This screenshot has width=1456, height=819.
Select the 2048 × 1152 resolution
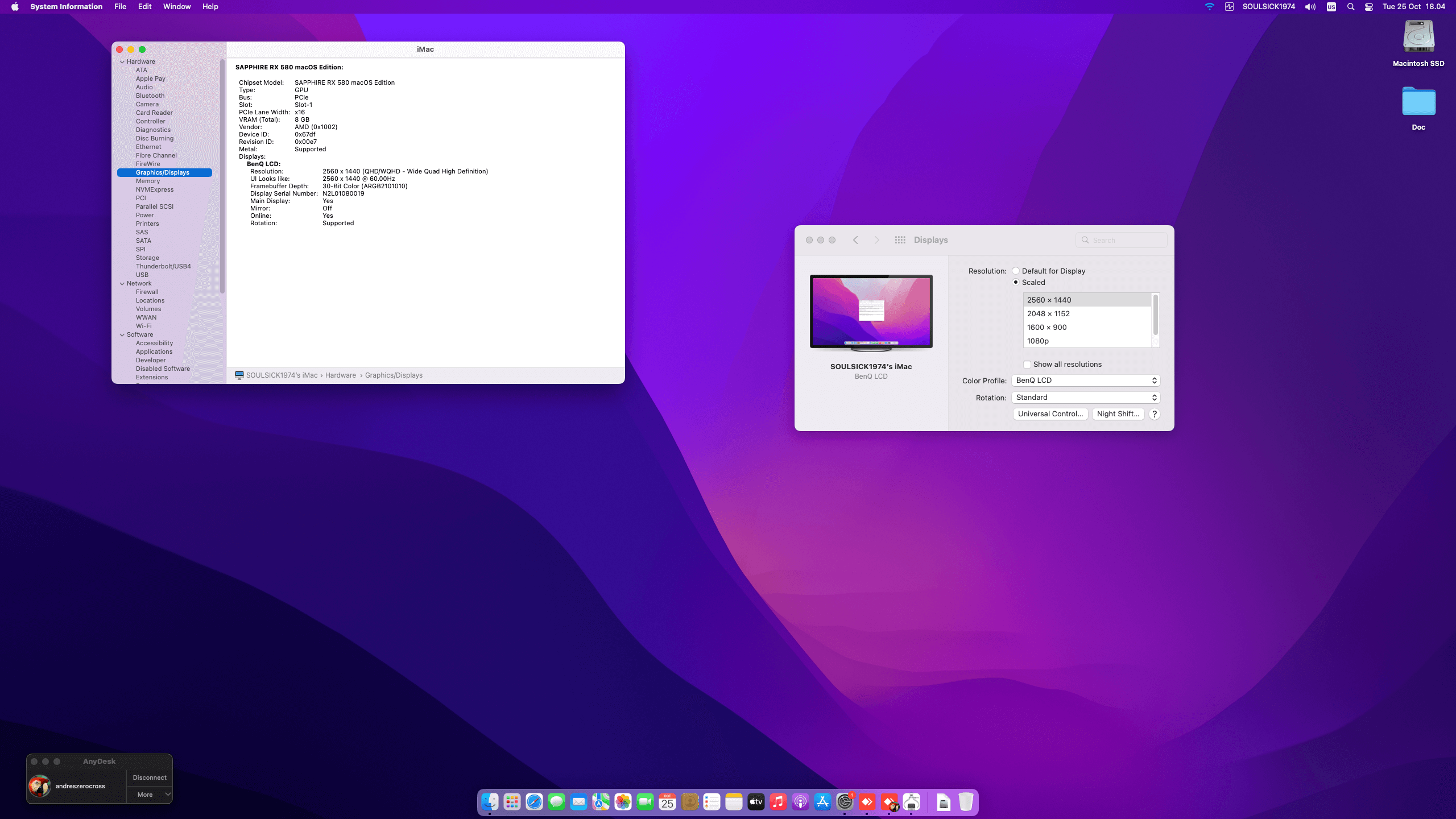pyautogui.click(x=1087, y=313)
